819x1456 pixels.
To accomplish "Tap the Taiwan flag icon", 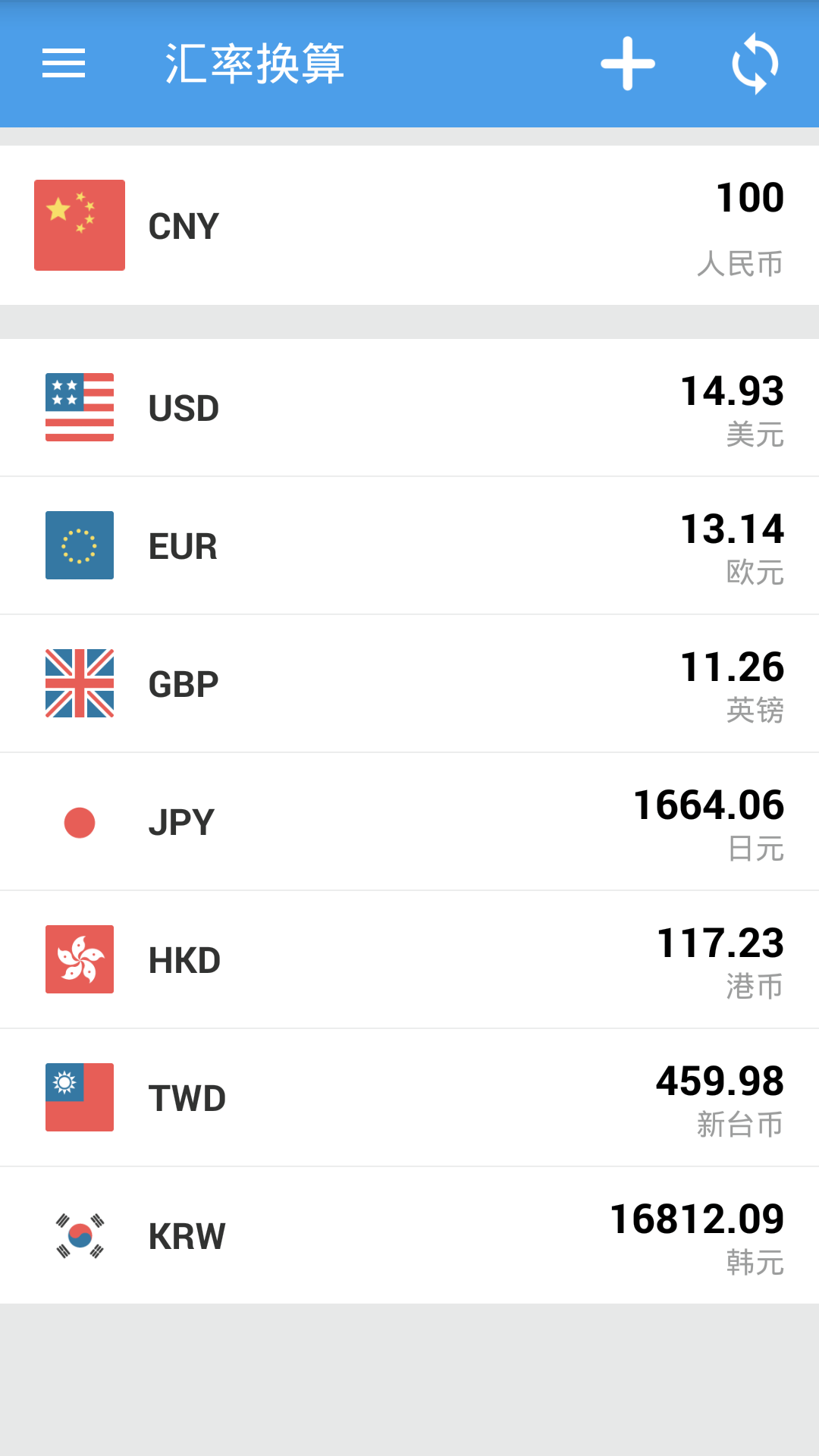I will [x=80, y=1097].
